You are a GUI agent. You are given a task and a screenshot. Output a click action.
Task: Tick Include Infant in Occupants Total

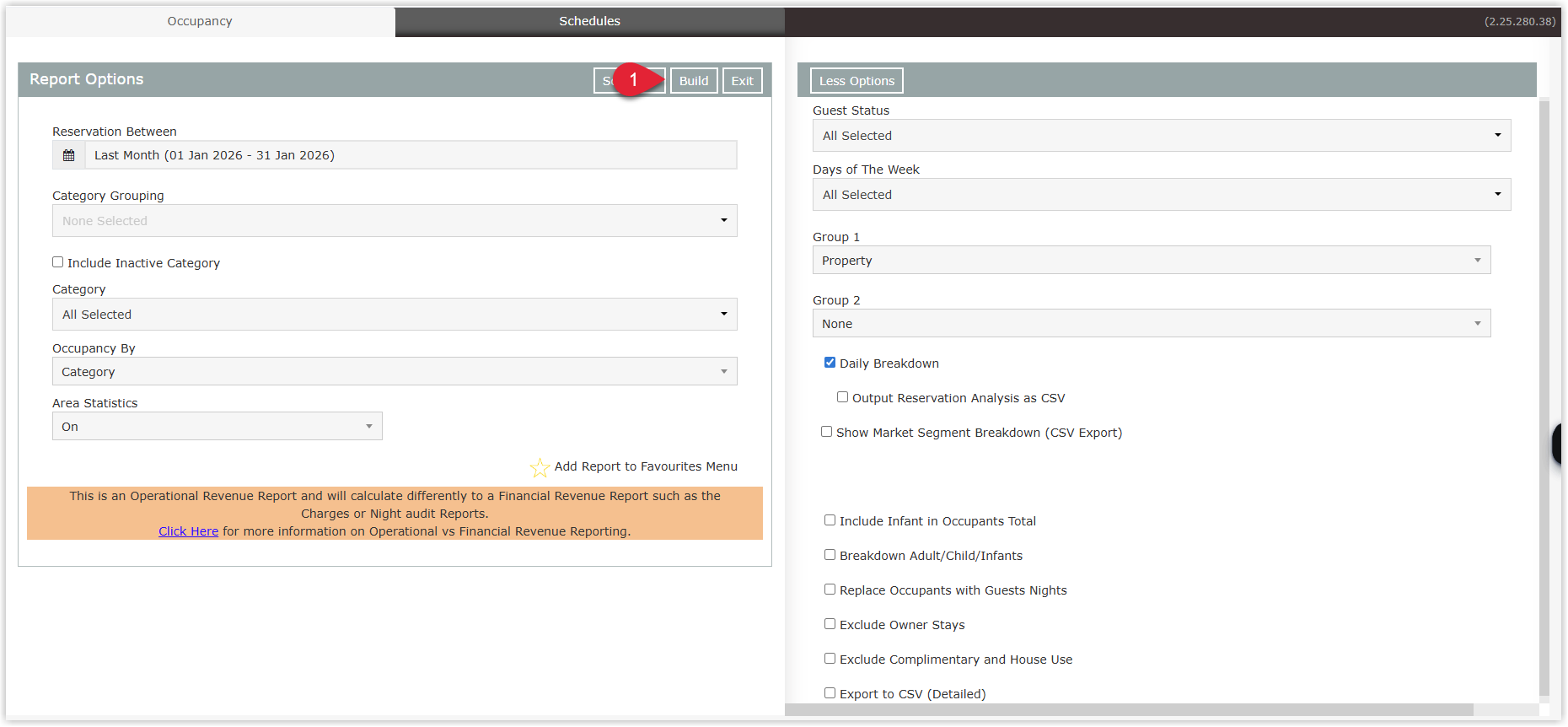(830, 520)
